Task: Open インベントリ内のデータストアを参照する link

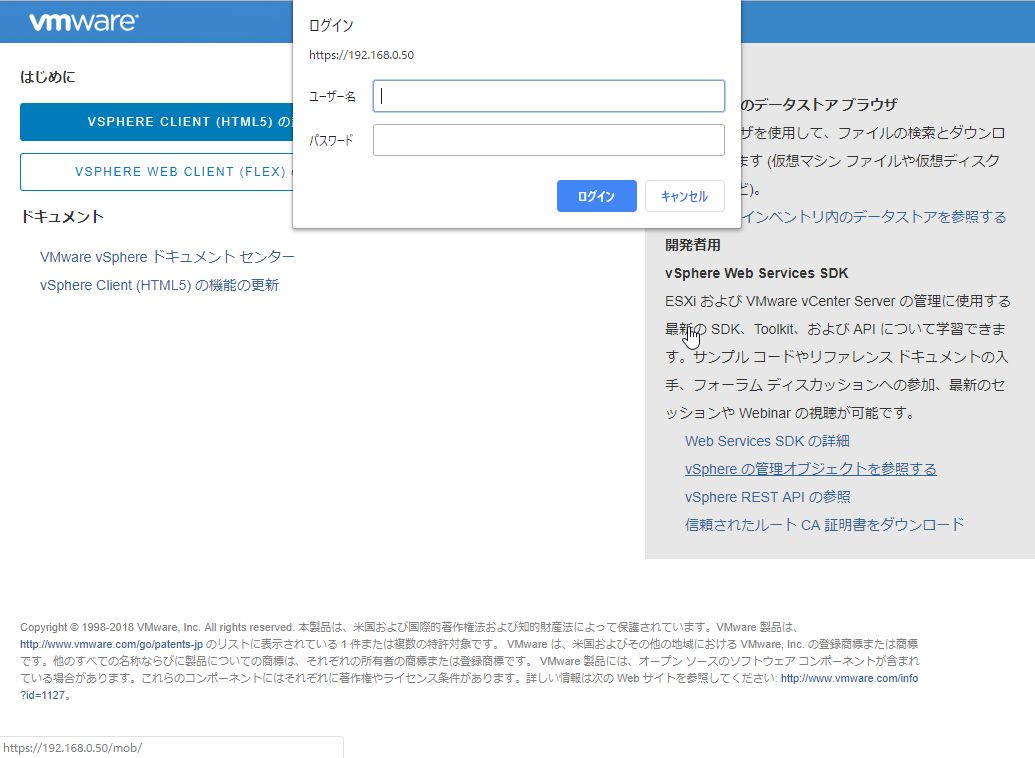Action: 873,217
